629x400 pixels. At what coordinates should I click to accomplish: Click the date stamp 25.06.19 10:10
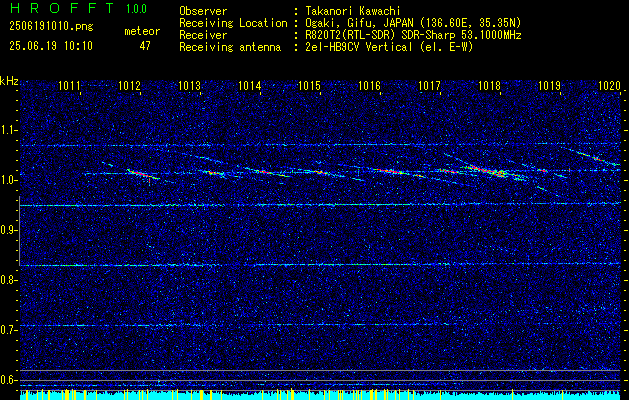point(51,46)
